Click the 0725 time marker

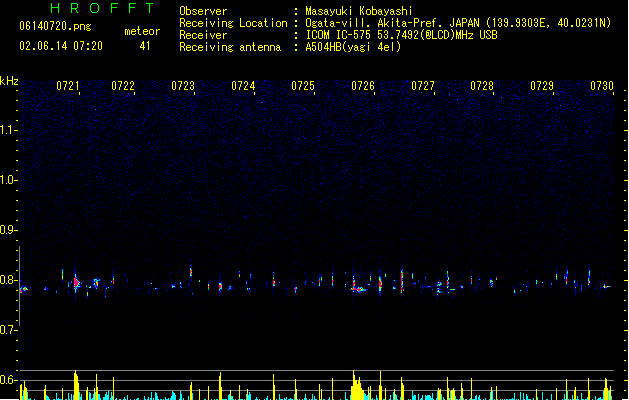303,86
